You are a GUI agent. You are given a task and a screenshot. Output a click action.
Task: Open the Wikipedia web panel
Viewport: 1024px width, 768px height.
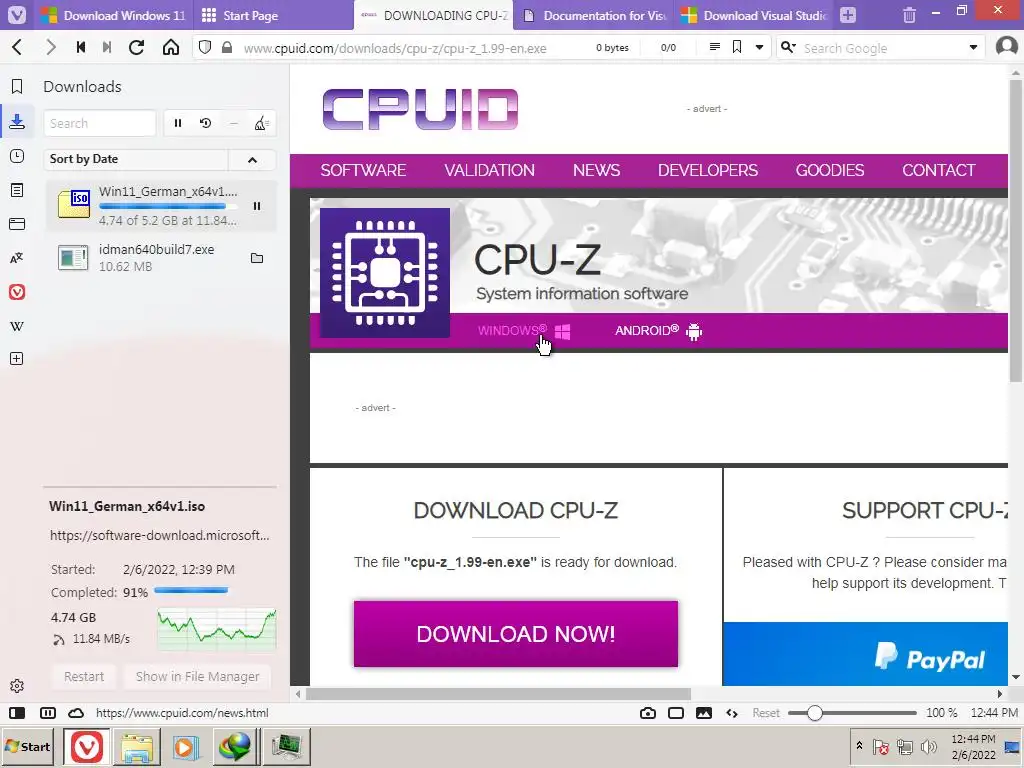(x=17, y=326)
